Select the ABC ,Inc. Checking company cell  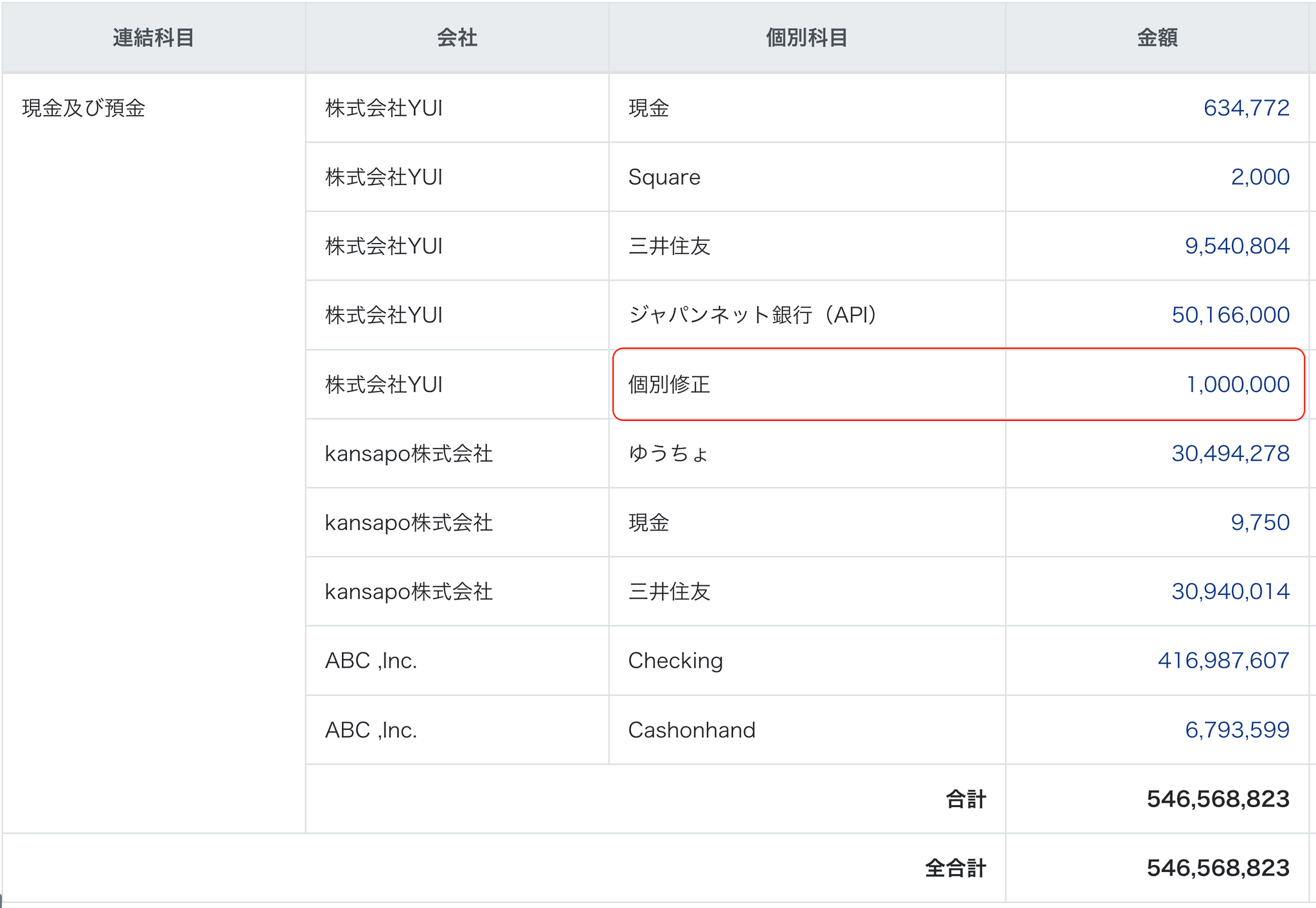tap(371, 661)
